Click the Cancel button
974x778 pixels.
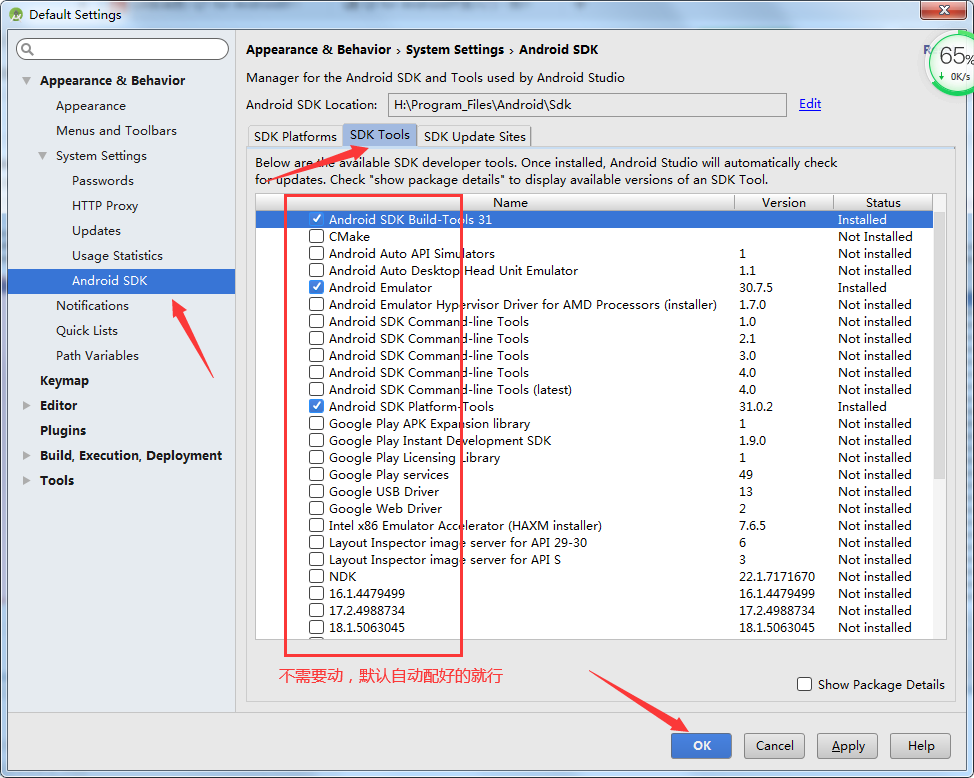(775, 746)
